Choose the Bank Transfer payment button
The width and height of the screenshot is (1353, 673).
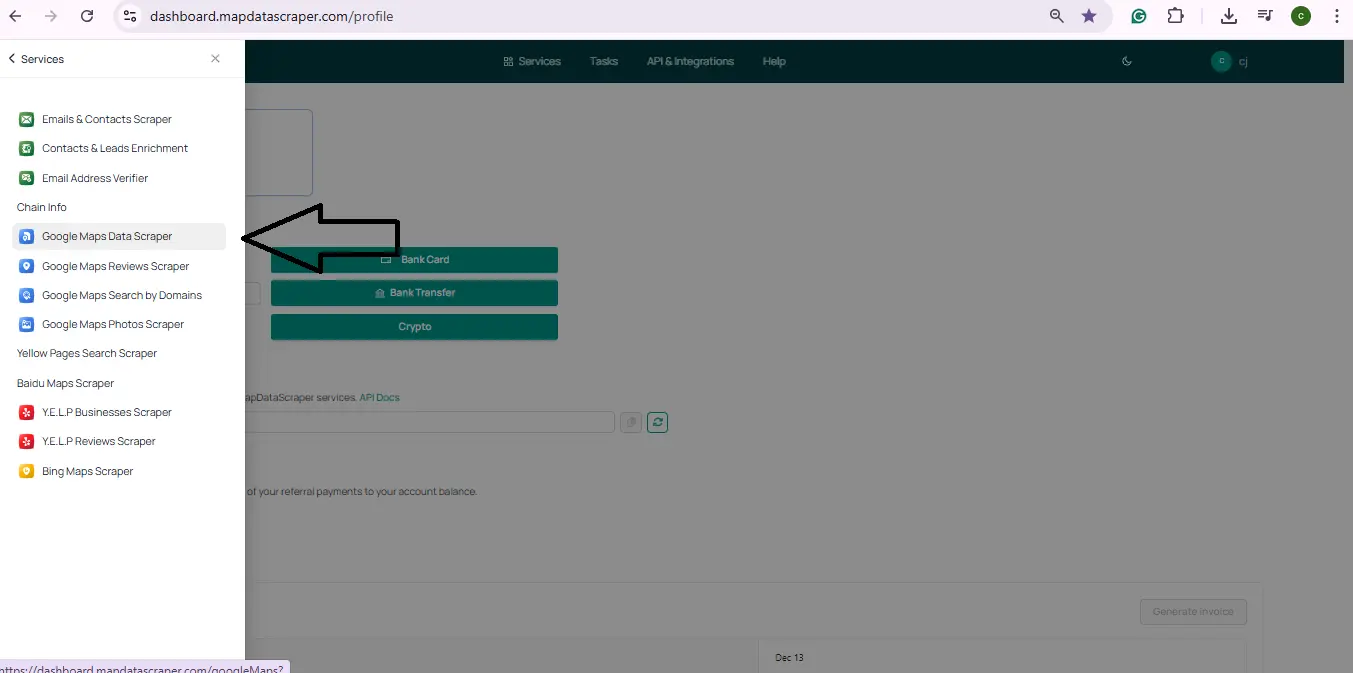coord(414,293)
